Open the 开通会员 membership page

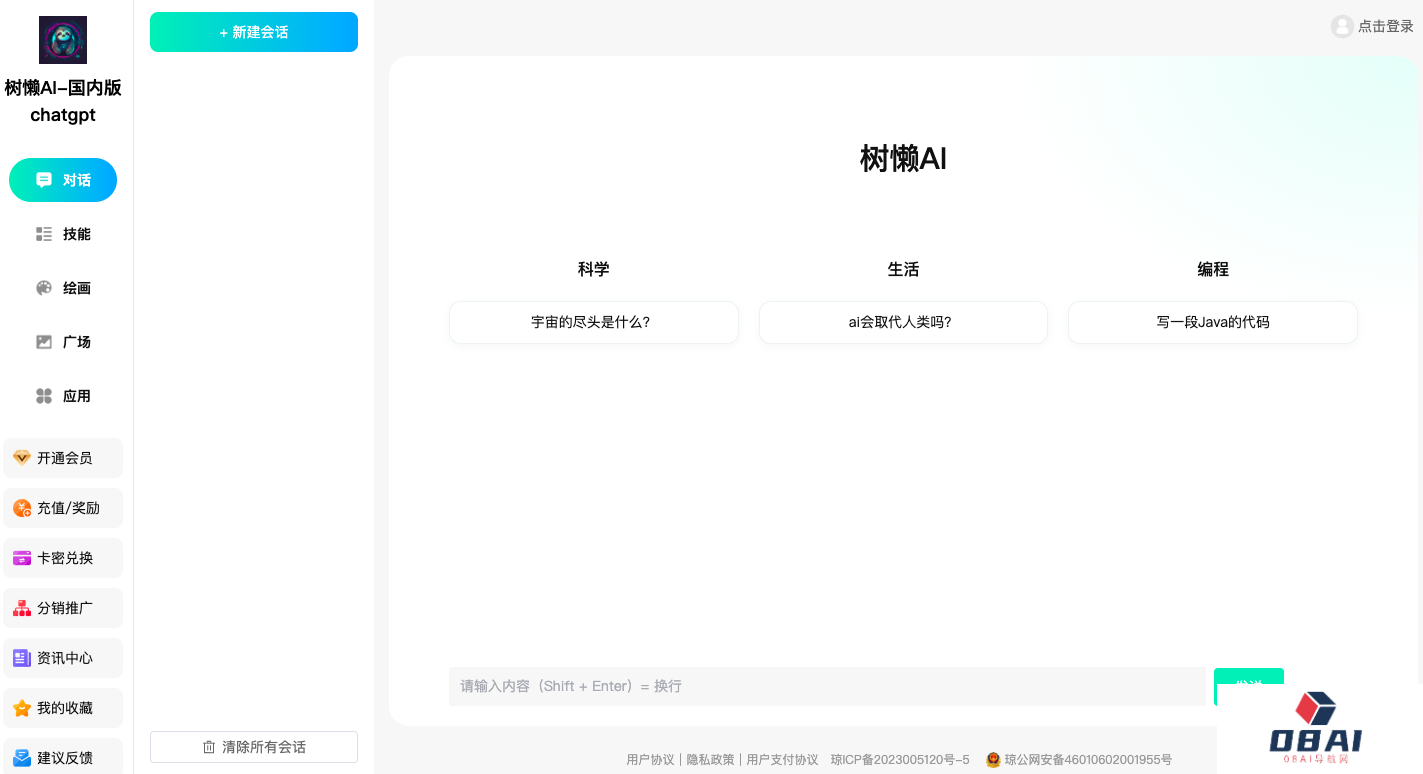coord(63,458)
